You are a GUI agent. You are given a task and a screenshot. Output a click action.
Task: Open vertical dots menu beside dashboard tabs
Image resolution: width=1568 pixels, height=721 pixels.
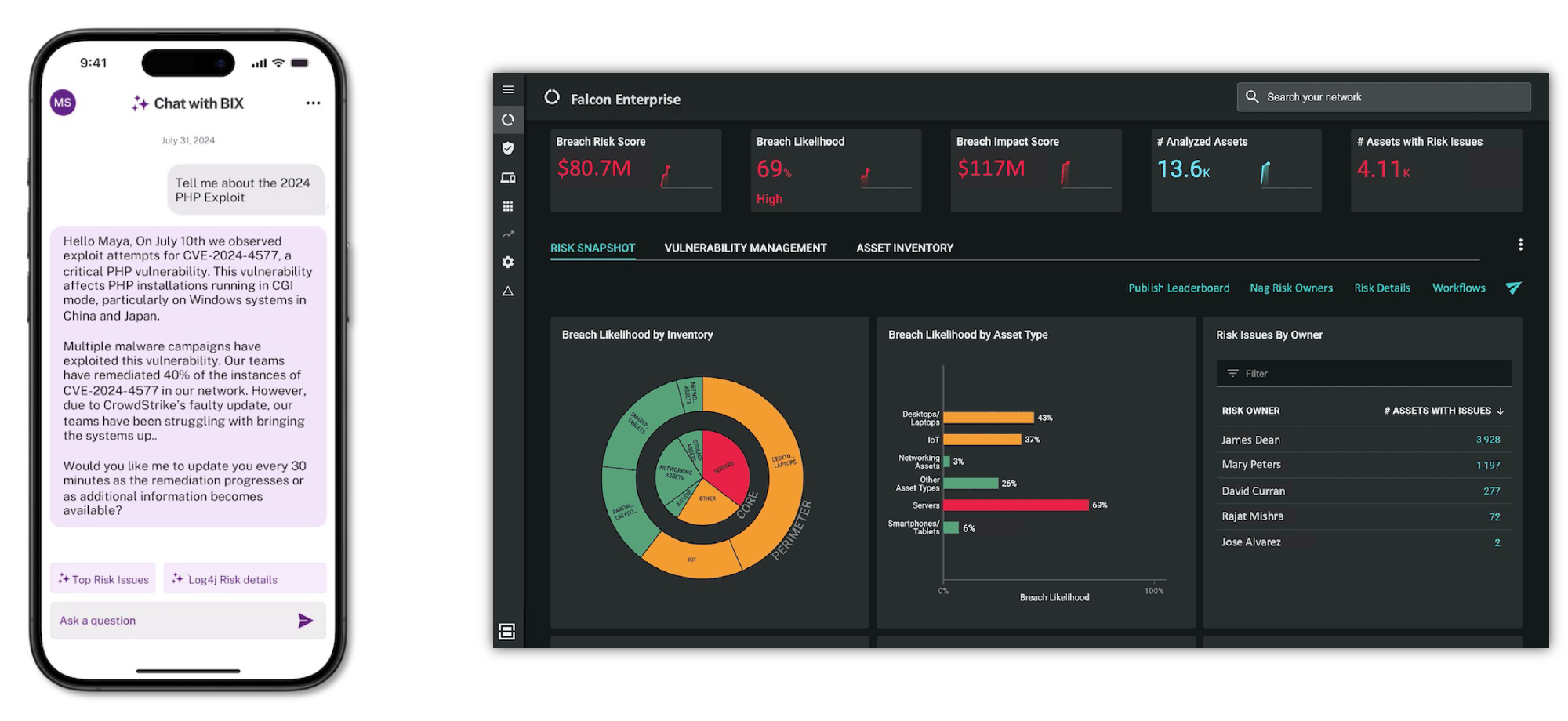1520,245
